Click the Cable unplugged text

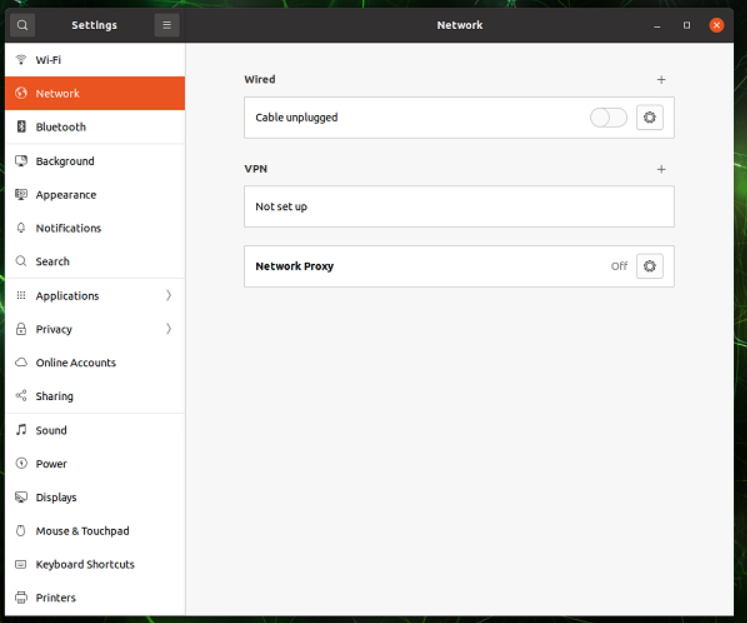point(296,117)
